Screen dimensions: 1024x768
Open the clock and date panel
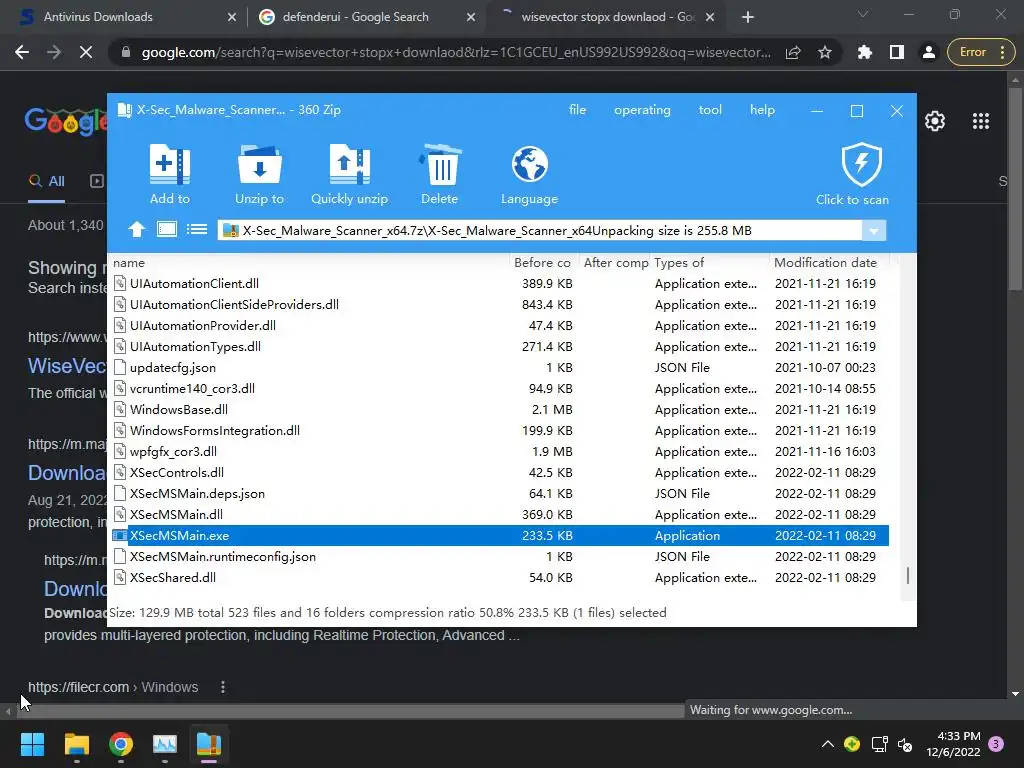coord(953,744)
